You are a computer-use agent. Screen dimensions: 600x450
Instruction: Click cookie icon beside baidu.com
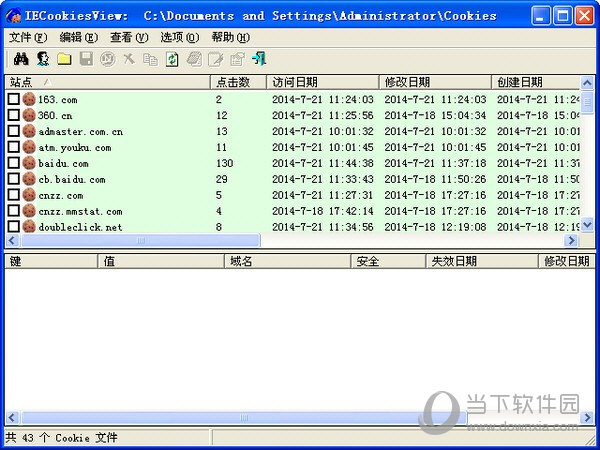29,163
